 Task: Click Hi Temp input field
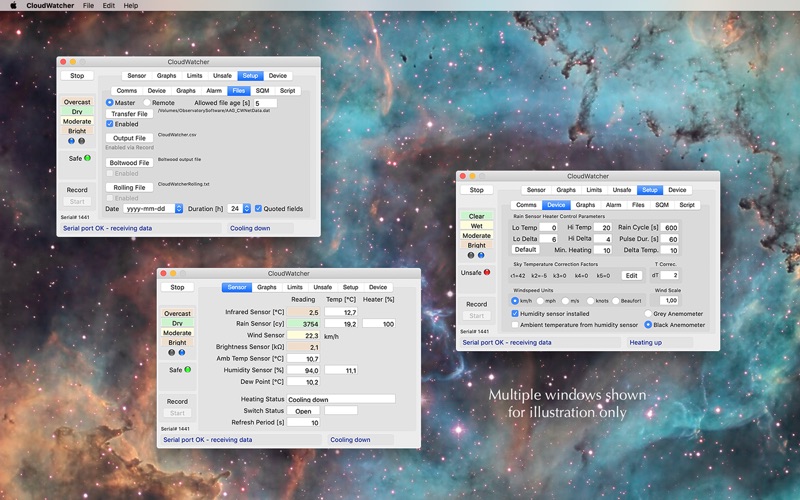coord(603,228)
